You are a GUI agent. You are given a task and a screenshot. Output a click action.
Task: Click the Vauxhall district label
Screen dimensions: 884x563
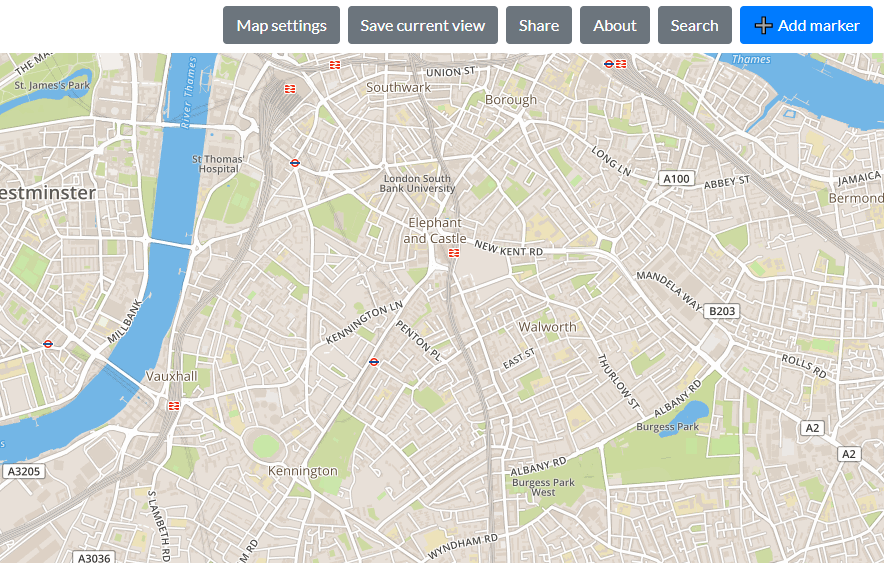pos(171,376)
